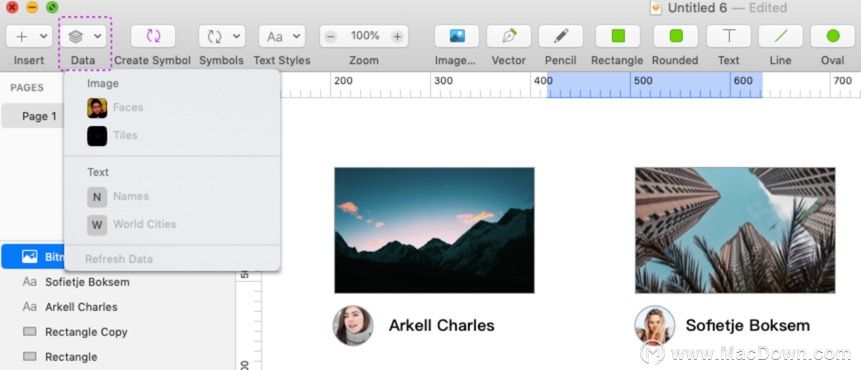Image resolution: width=861 pixels, height=370 pixels.
Task: Select the Pencil tool
Action: click(561, 36)
